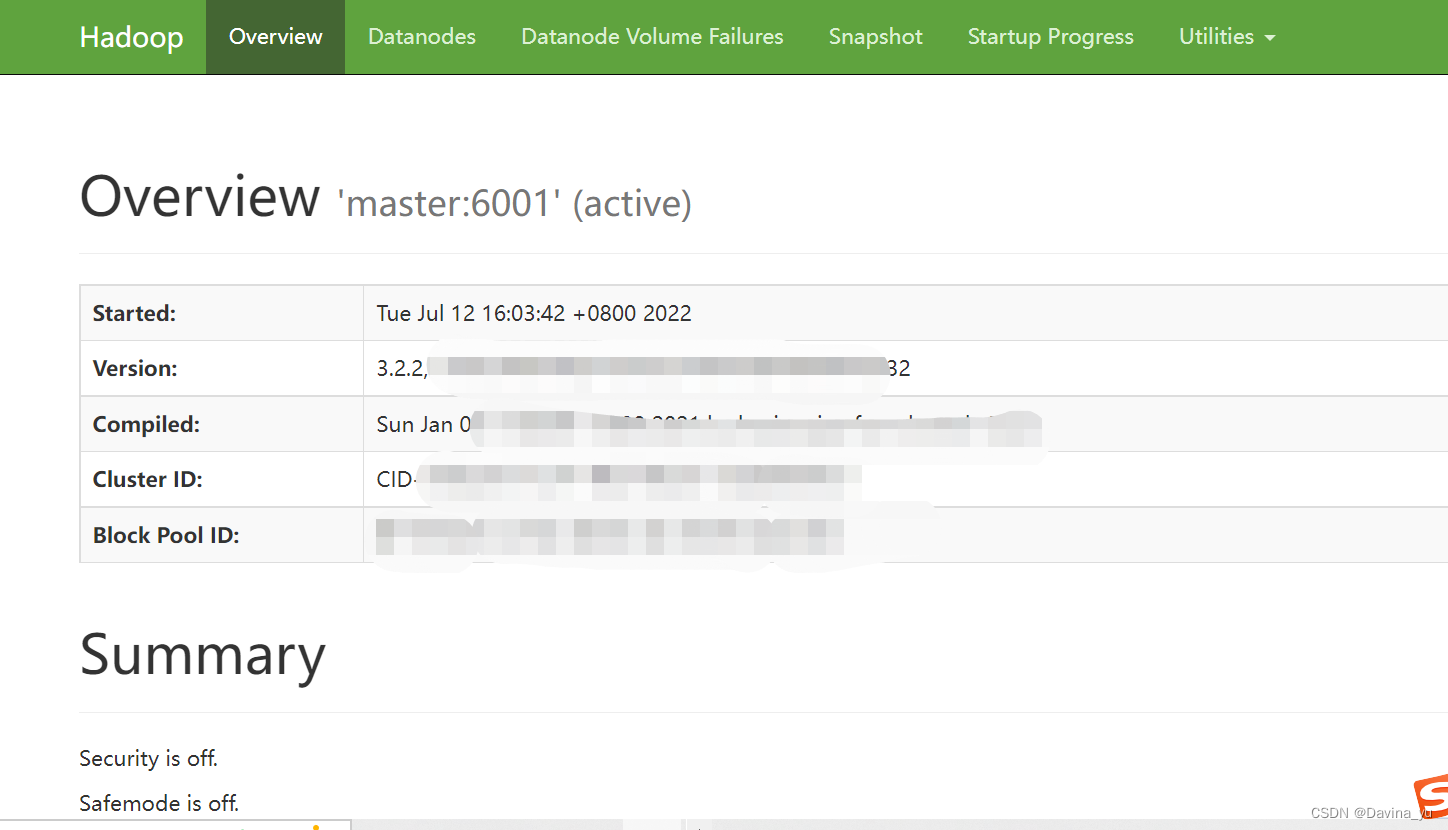Select the text 'Security is off.'
Screen dimensions: 1448x830
(149, 758)
